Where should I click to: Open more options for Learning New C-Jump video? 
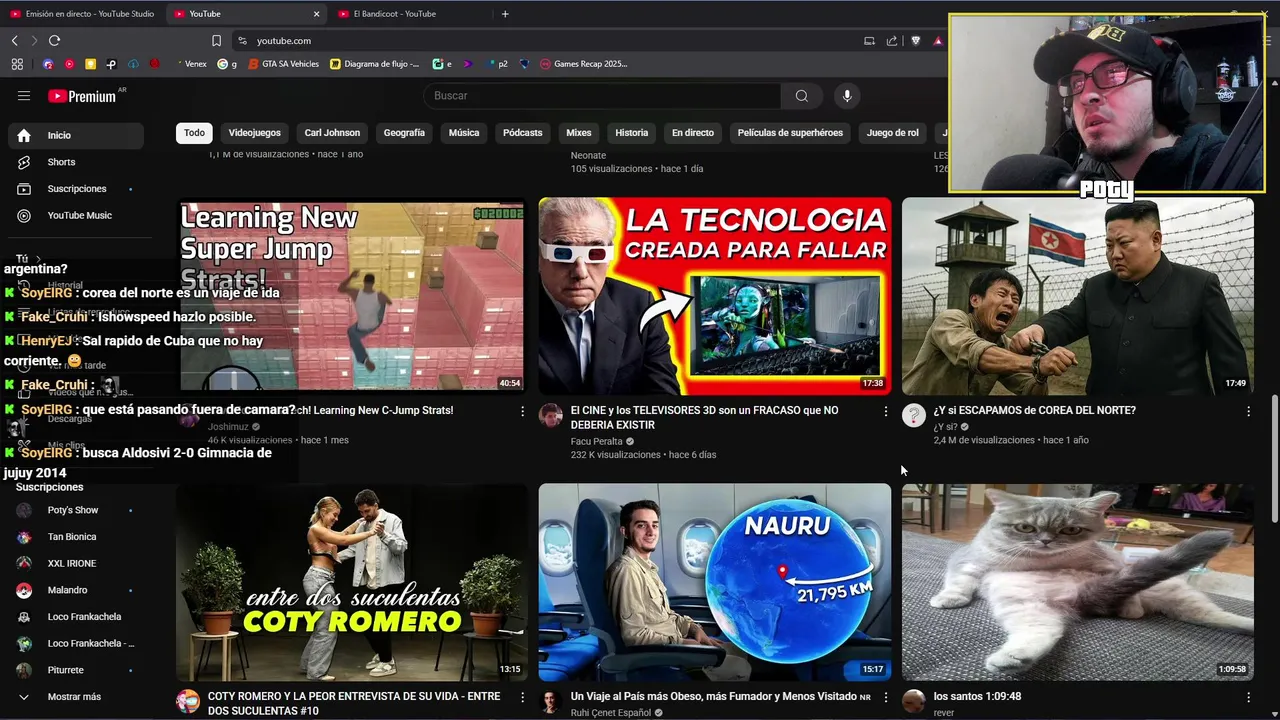(x=522, y=411)
